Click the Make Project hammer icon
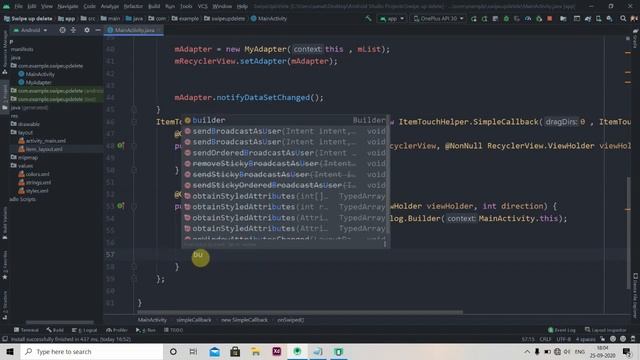The height and width of the screenshot is (360, 640). click(x=368, y=18)
